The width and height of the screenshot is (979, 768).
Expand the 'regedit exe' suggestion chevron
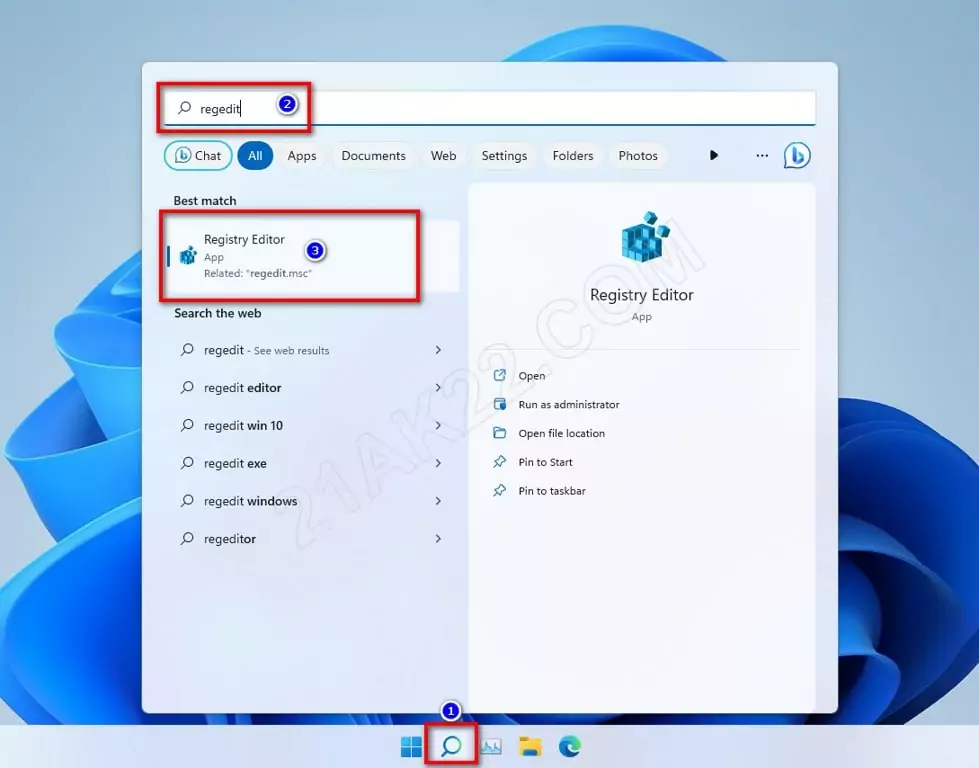point(438,463)
